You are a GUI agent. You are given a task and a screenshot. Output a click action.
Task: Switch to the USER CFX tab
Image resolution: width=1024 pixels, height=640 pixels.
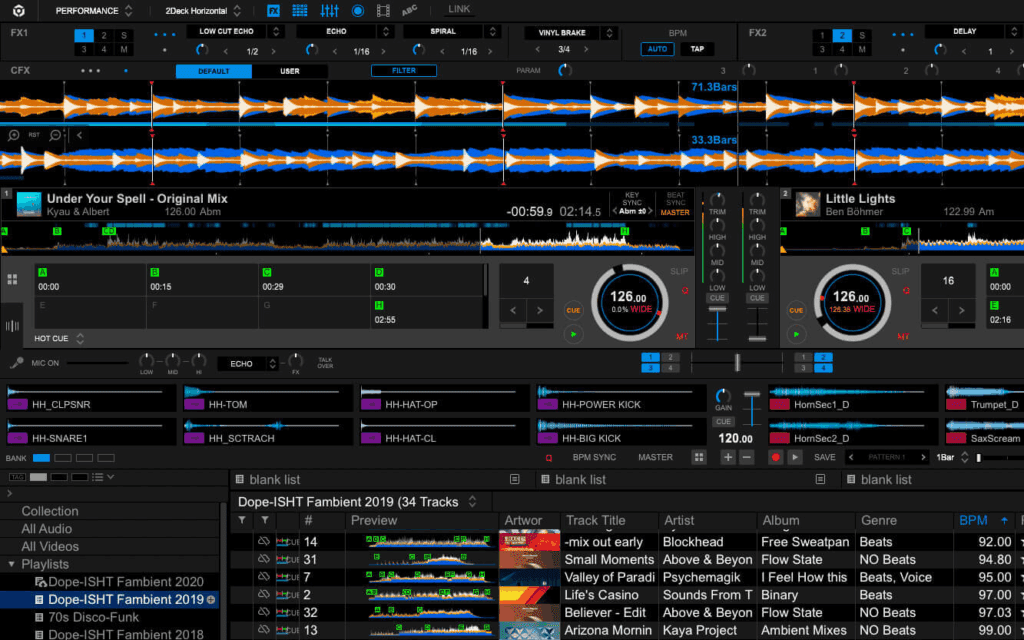[289, 71]
